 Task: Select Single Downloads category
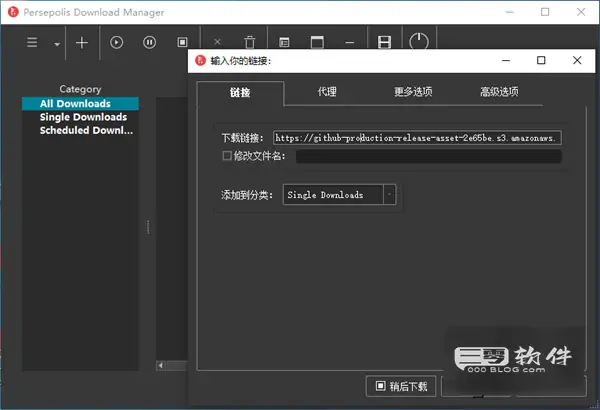click(80, 117)
